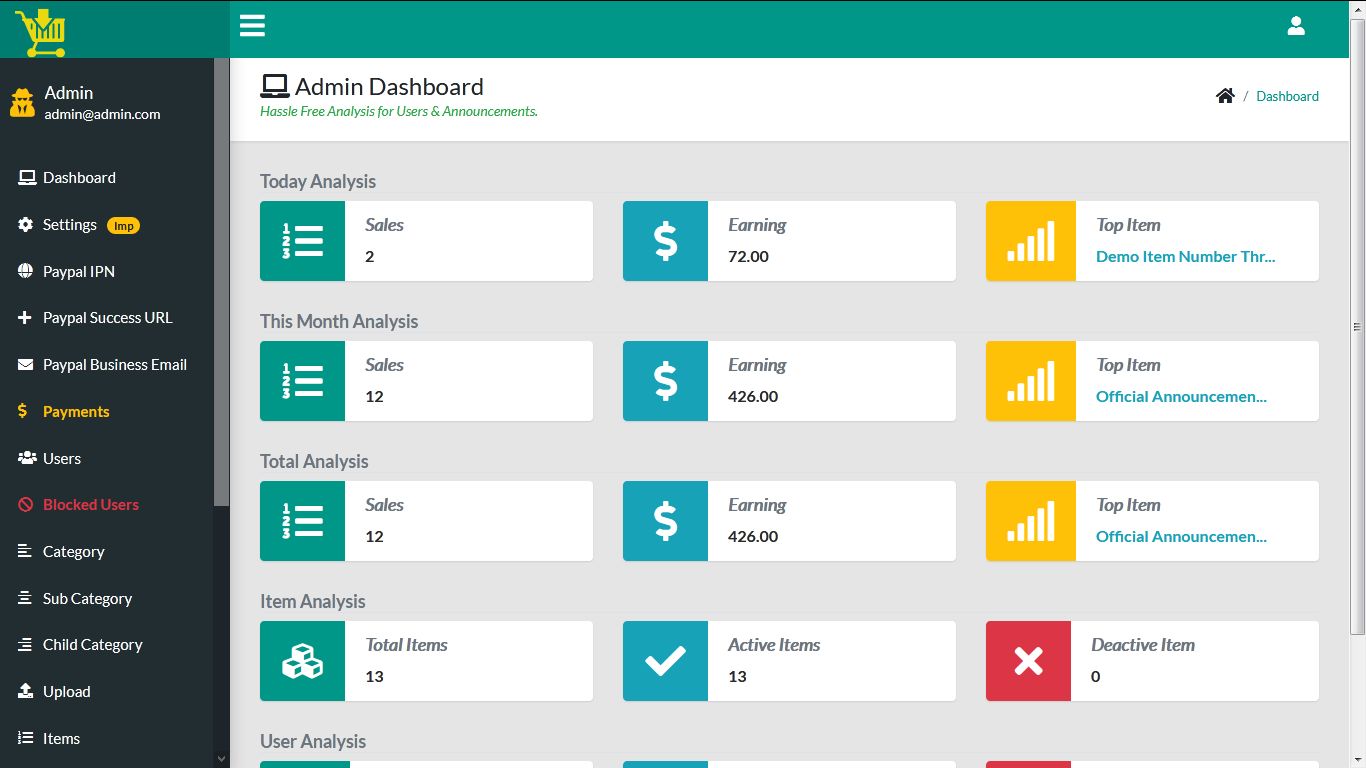Click the plus icon beside Paypal Success URL

24,317
